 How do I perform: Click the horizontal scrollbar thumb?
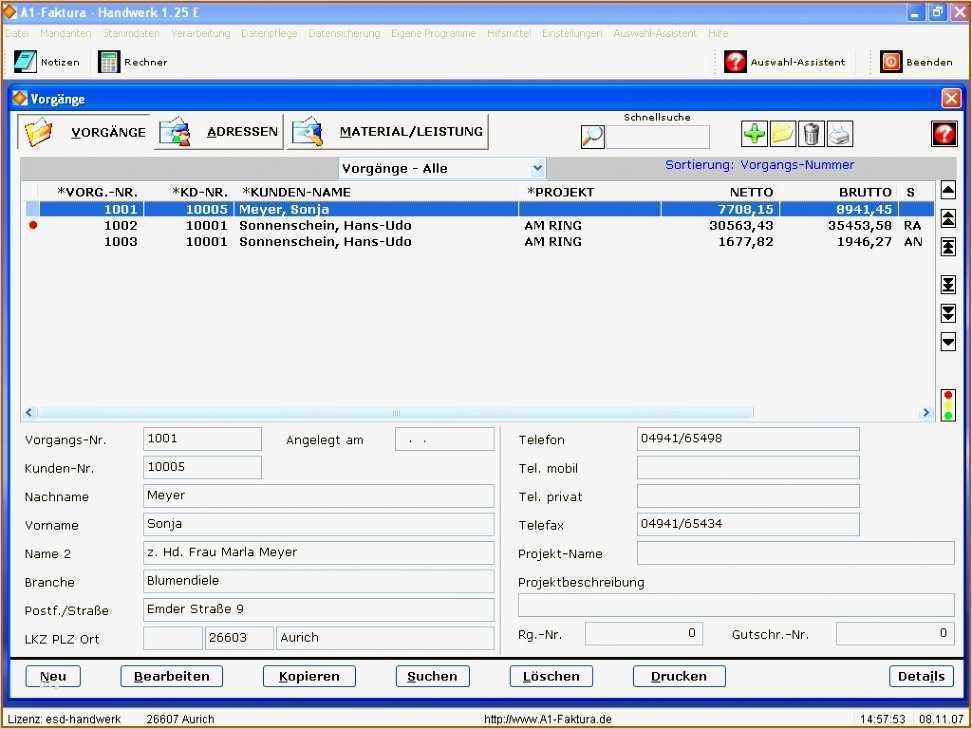coord(395,412)
